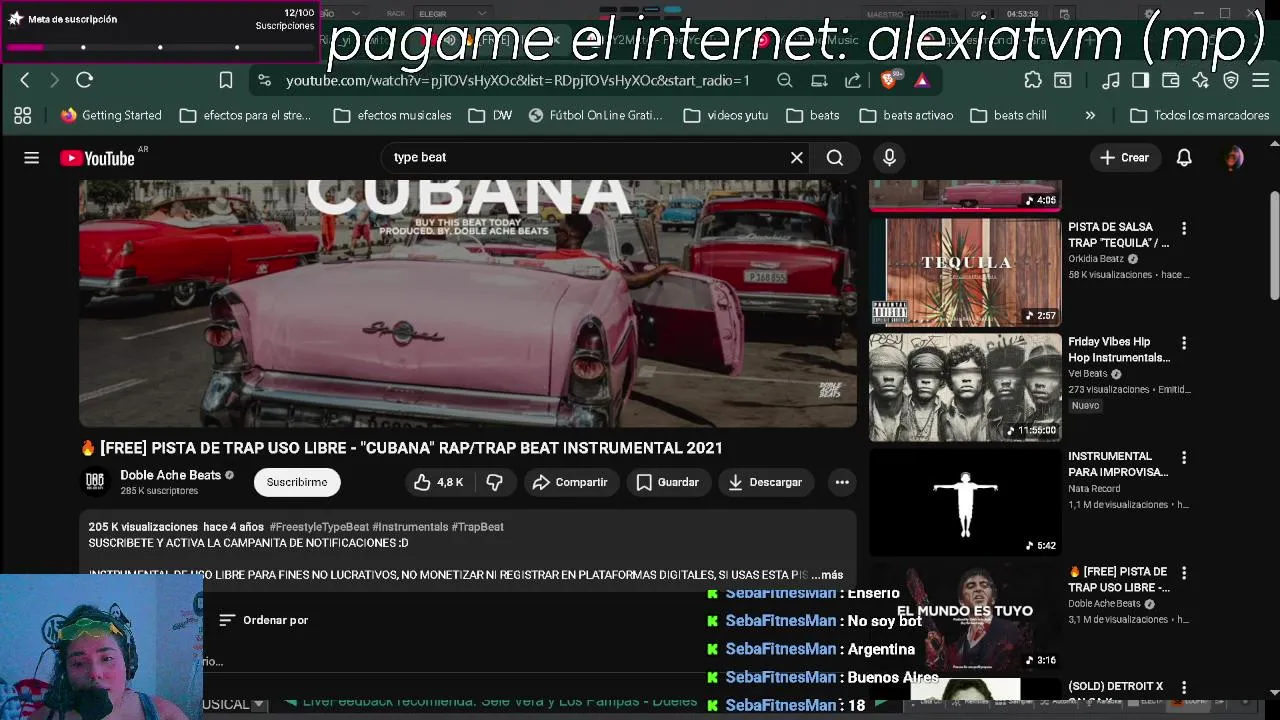The width and height of the screenshot is (1280, 720).
Task: Open Leo AI sparkle icon
Action: click(1201, 80)
